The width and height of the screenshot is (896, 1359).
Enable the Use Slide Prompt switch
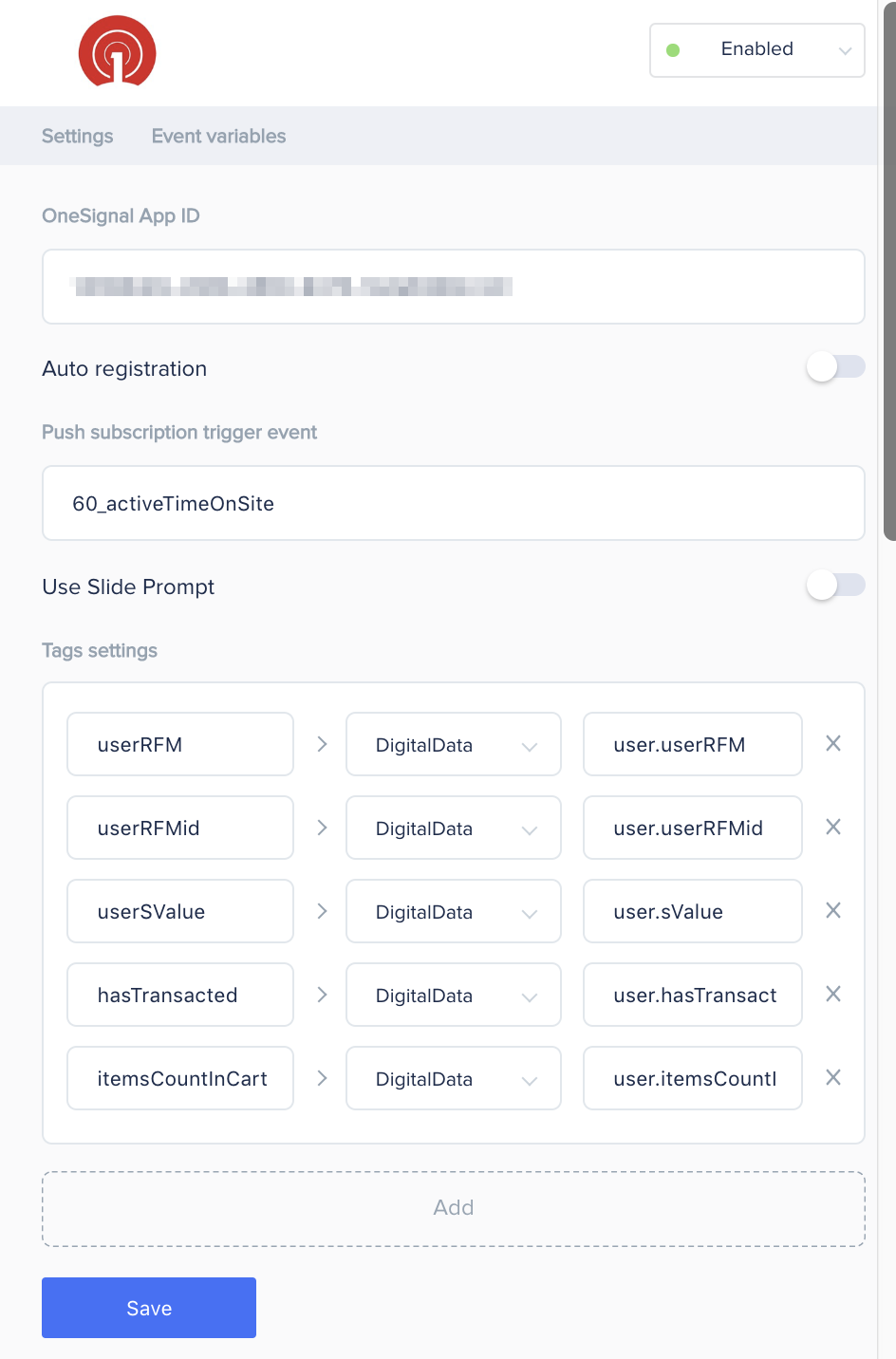(x=835, y=586)
